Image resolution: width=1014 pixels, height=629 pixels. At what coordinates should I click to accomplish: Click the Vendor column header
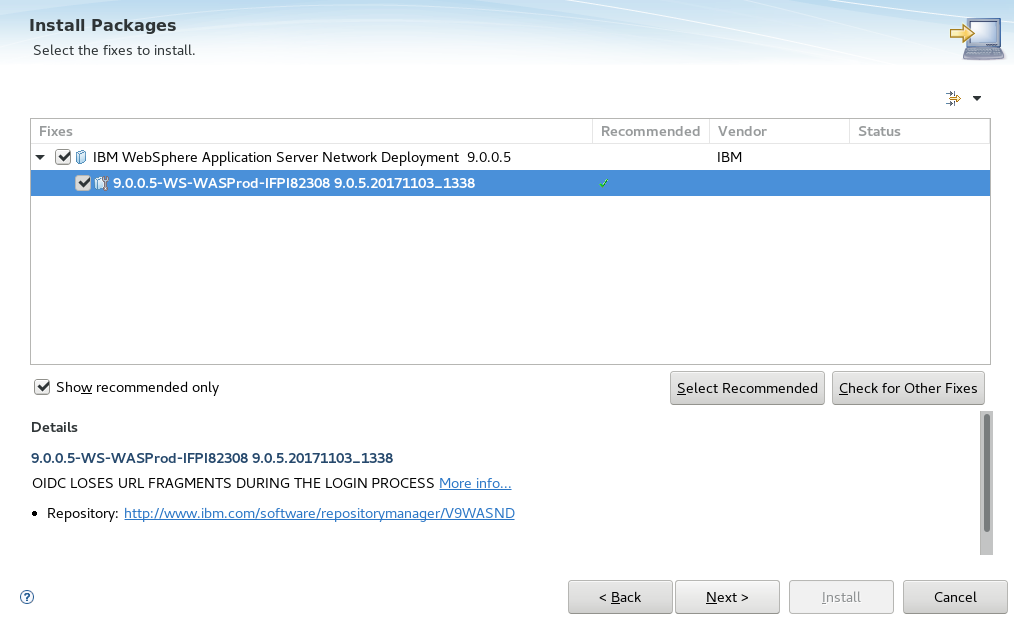[x=779, y=131]
